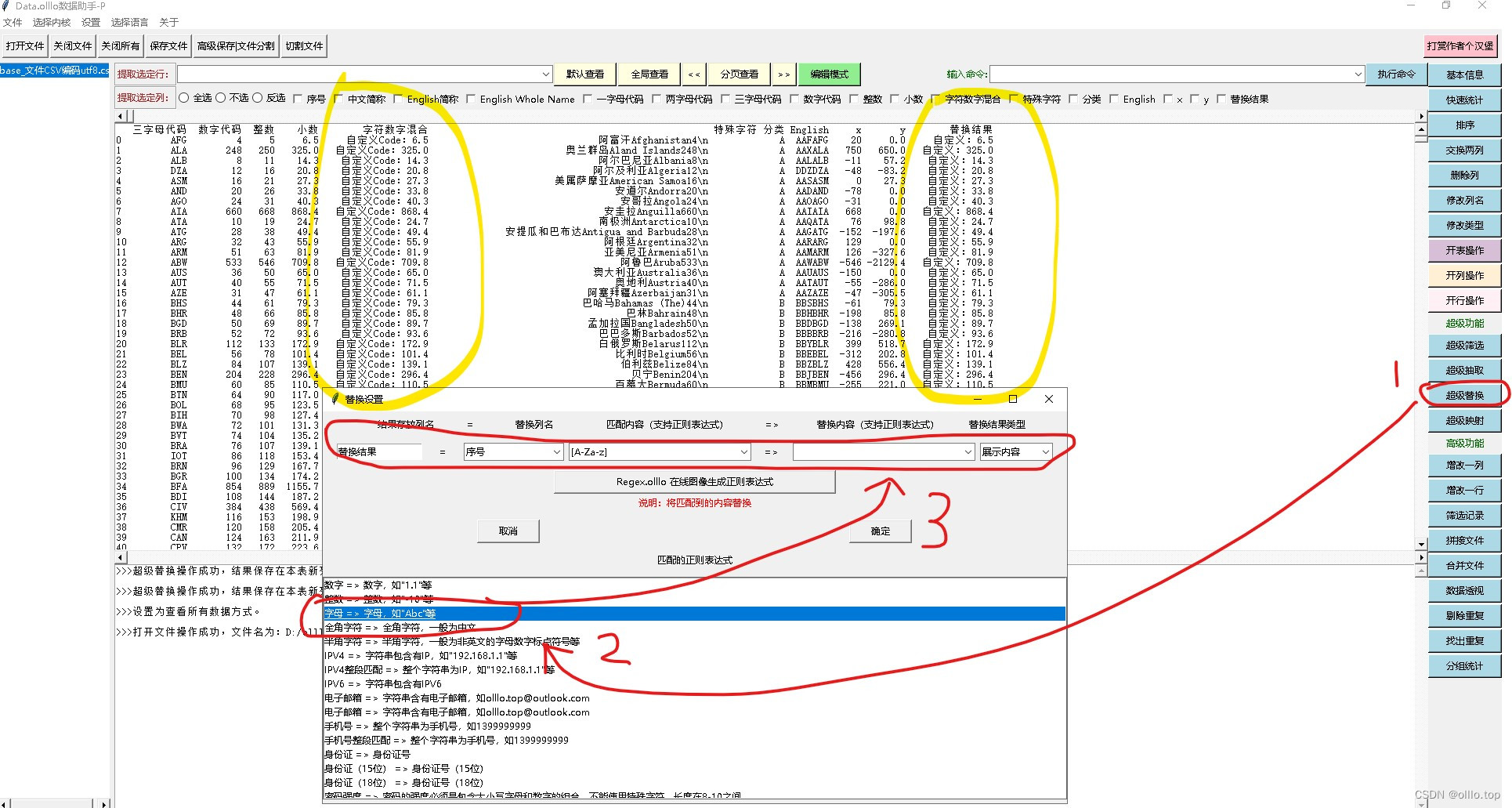1512x808 pixels.
Task: Click the 修改列名 sidebar button
Action: (x=1464, y=201)
